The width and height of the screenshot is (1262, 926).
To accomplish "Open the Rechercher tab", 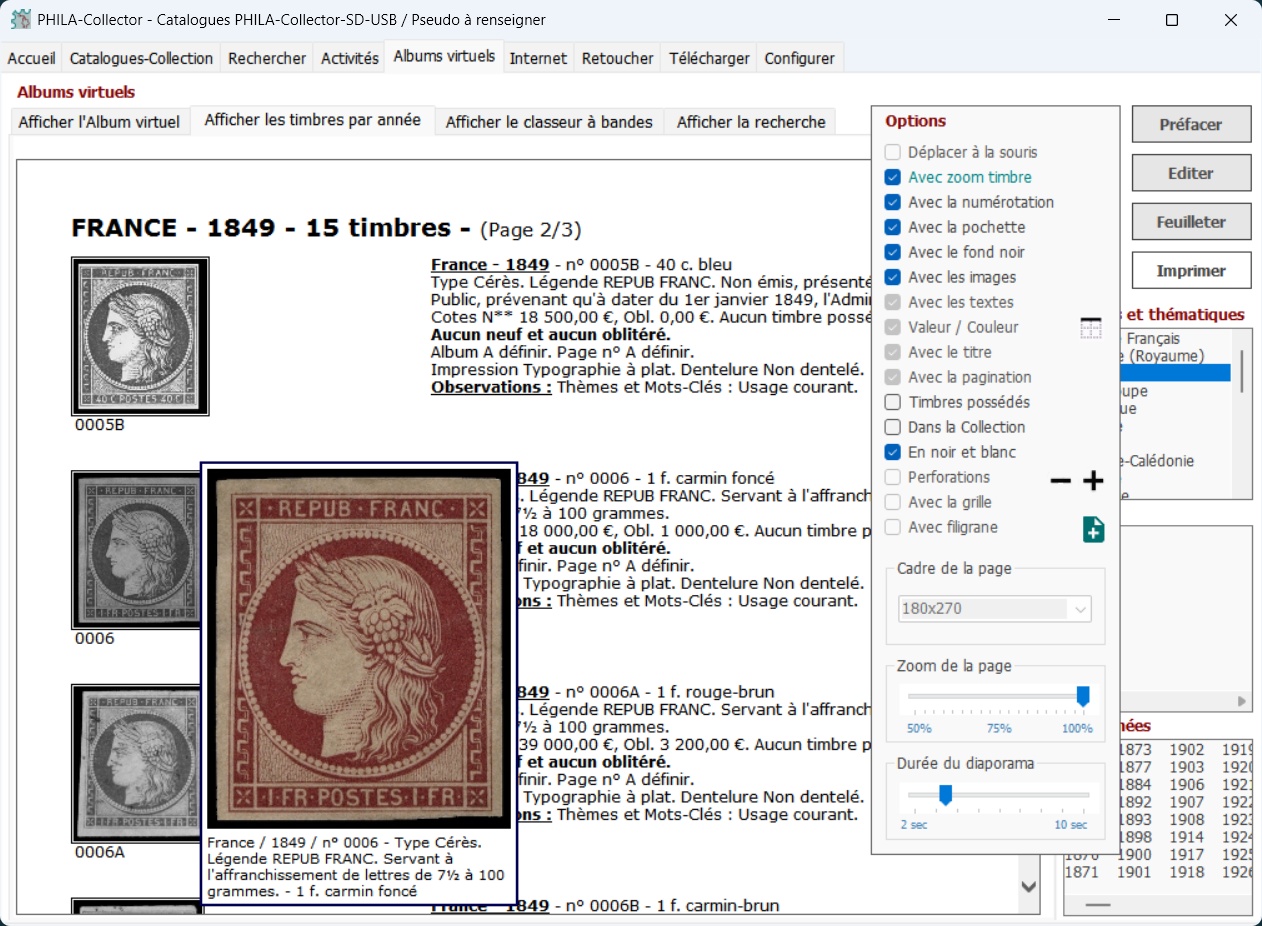I will click(x=267, y=59).
